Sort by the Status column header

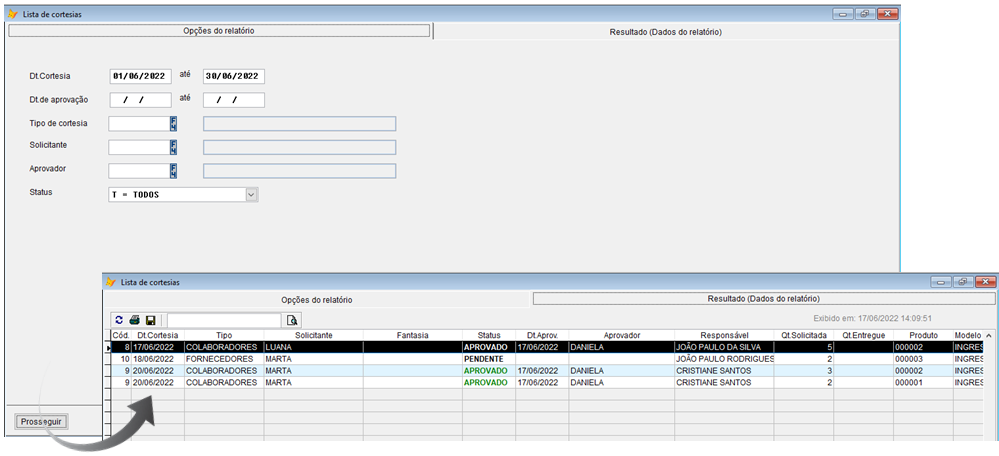pyautogui.click(x=488, y=335)
